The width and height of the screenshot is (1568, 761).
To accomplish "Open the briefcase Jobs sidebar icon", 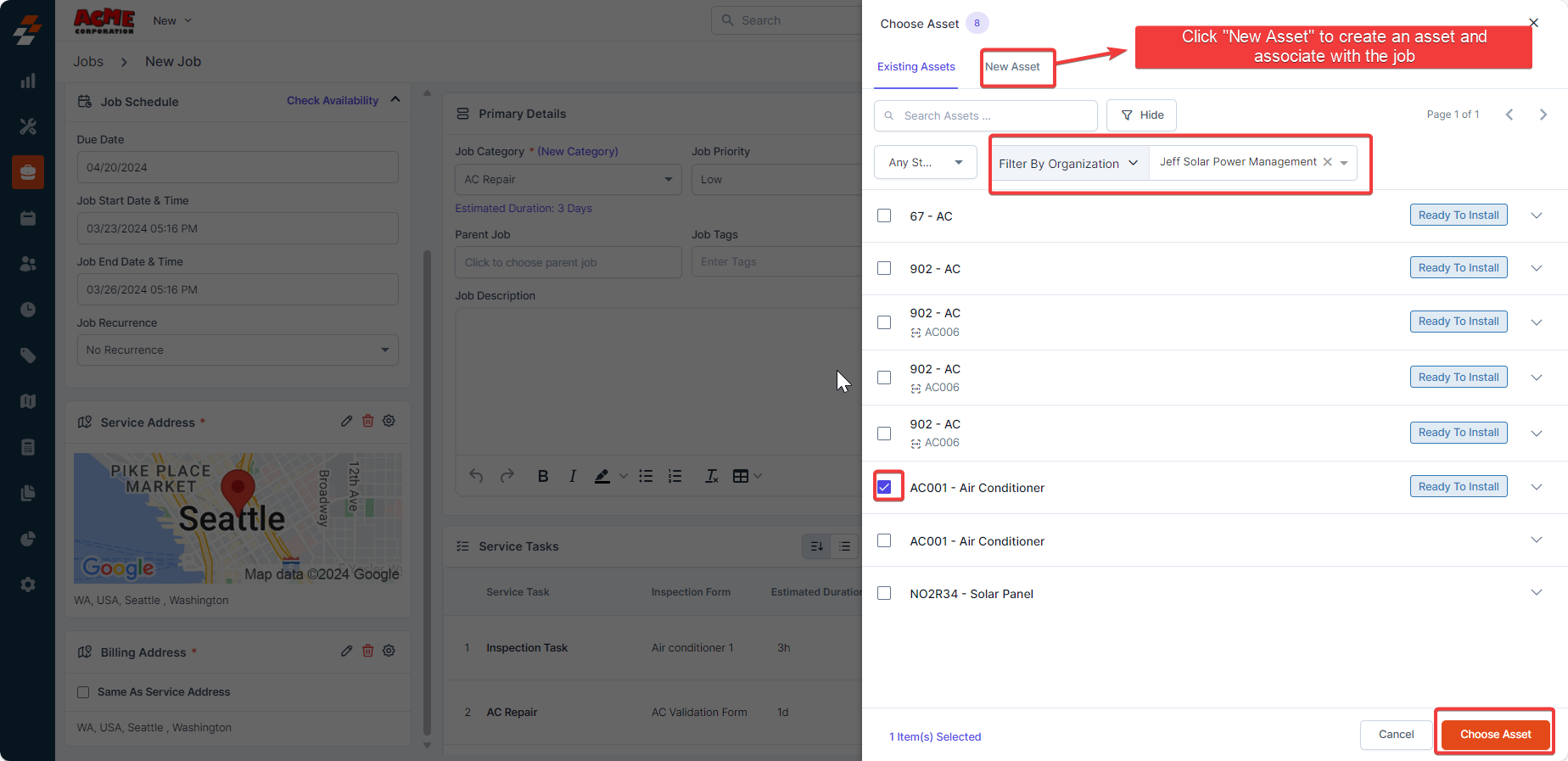I will (x=28, y=172).
